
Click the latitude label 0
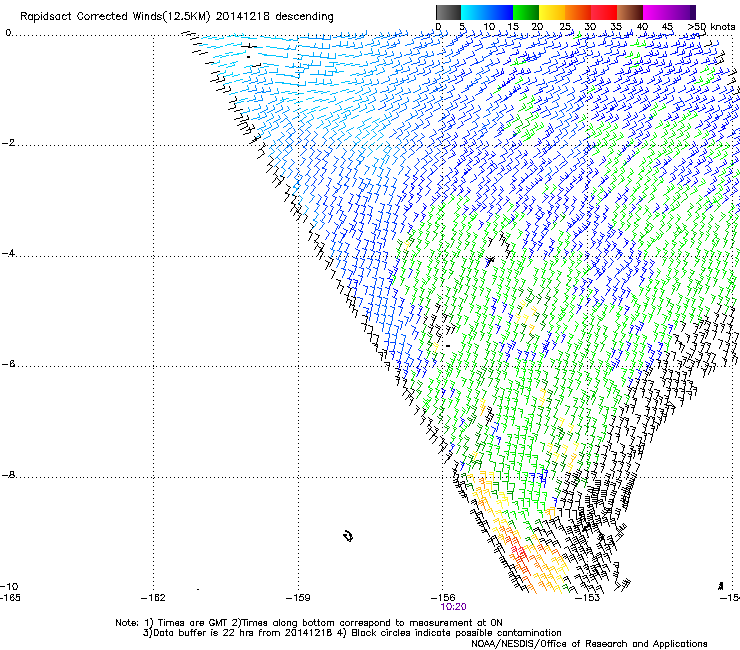[x=8, y=33]
